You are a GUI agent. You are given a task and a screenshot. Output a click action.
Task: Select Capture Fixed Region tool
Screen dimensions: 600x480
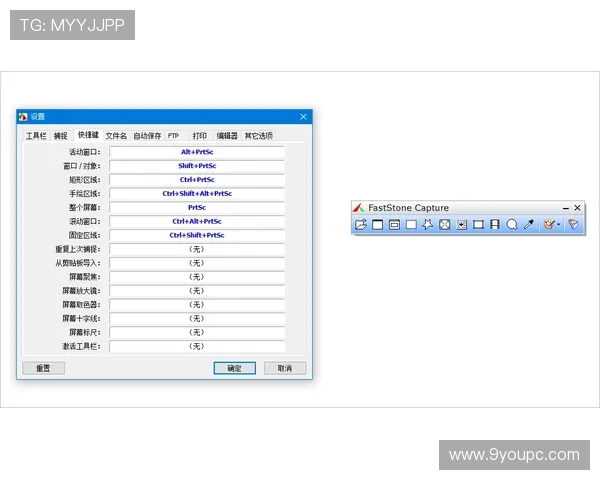pyautogui.click(x=478, y=224)
